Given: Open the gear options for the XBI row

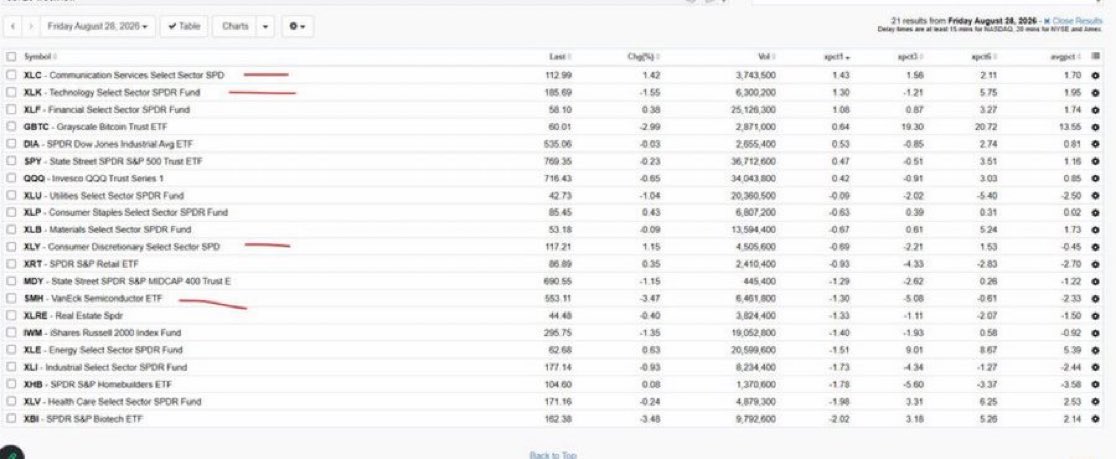Looking at the screenshot, I should click(1095, 419).
